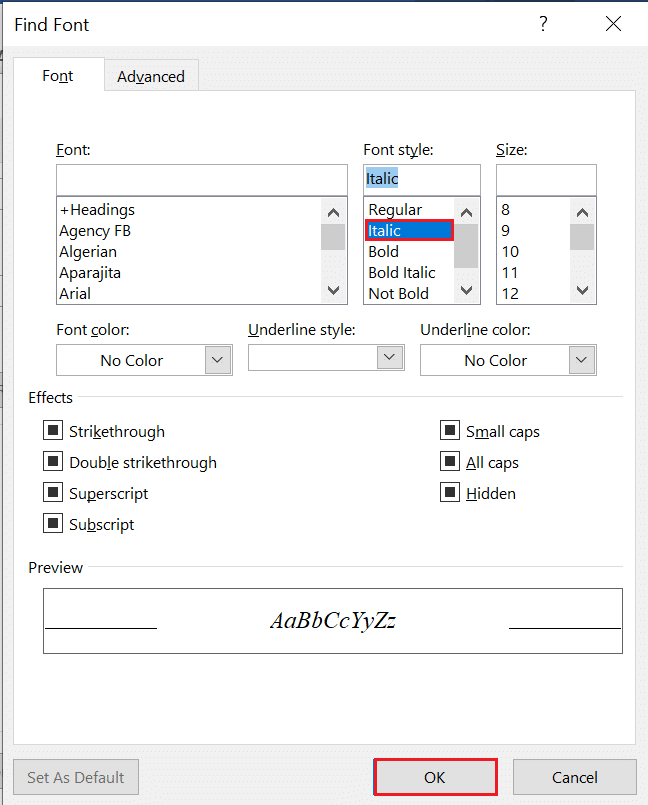This screenshot has width=648, height=805.
Task: Choose Italic font style
Action: (409, 231)
